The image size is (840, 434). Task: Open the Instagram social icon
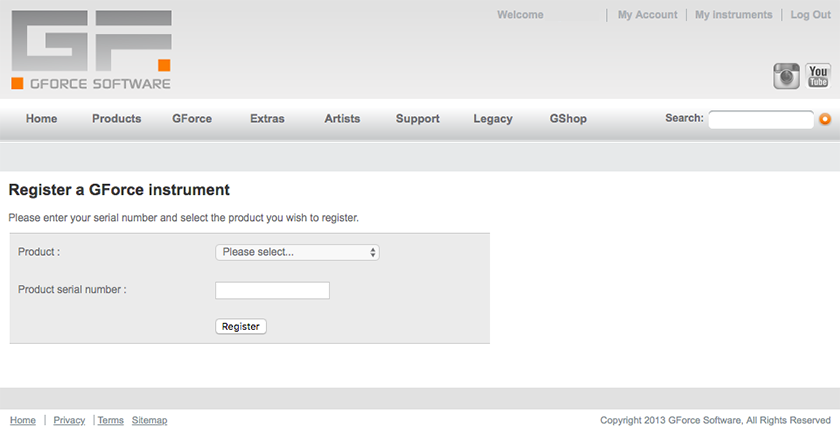[786, 76]
